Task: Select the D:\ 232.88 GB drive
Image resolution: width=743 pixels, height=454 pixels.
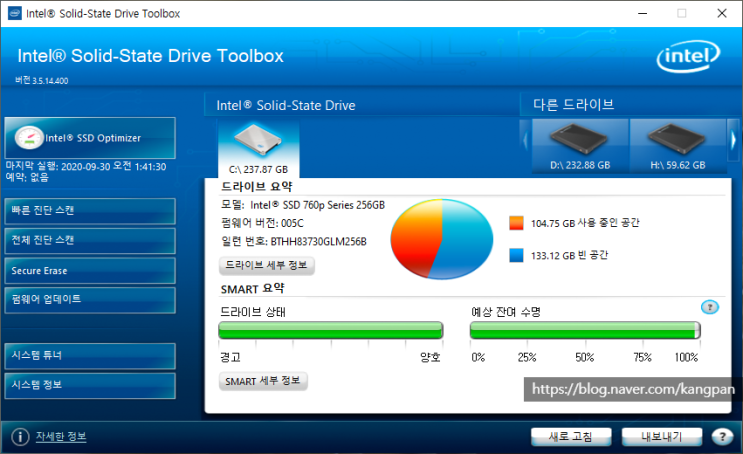Action: 580,145
